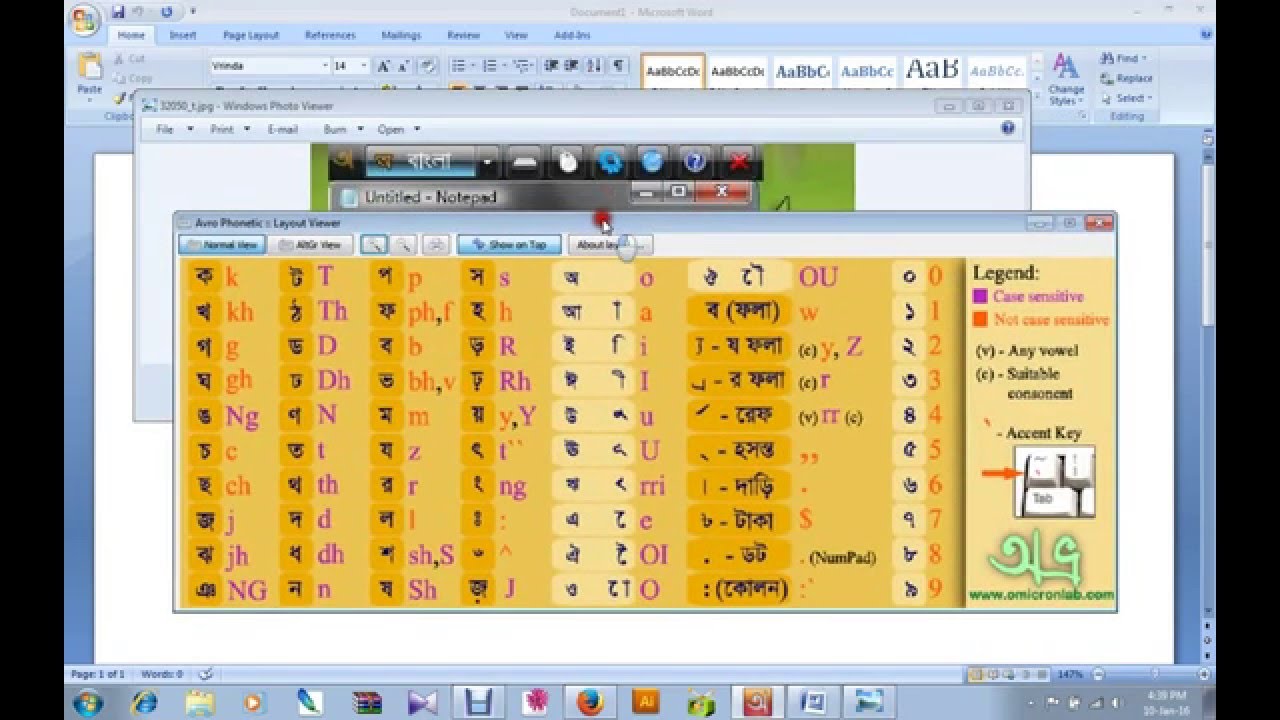Switch to the Mailings ribbon tab
This screenshot has height=720, width=1280.
tap(401, 35)
